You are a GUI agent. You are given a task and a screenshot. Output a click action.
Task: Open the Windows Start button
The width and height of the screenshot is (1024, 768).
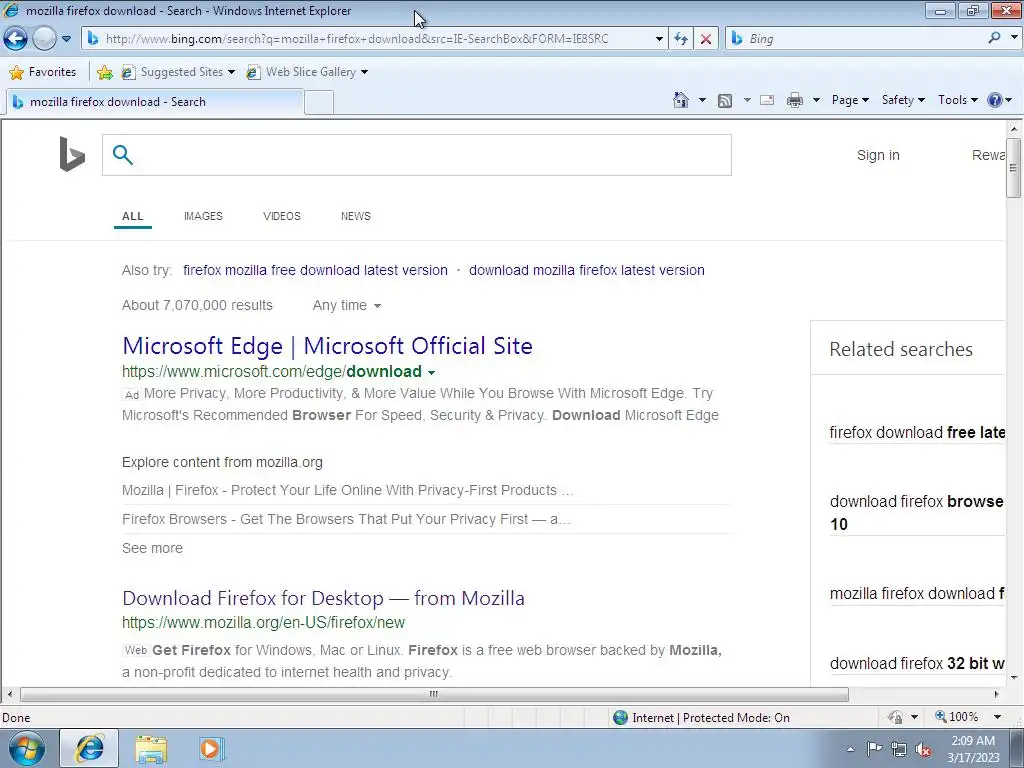[26, 748]
